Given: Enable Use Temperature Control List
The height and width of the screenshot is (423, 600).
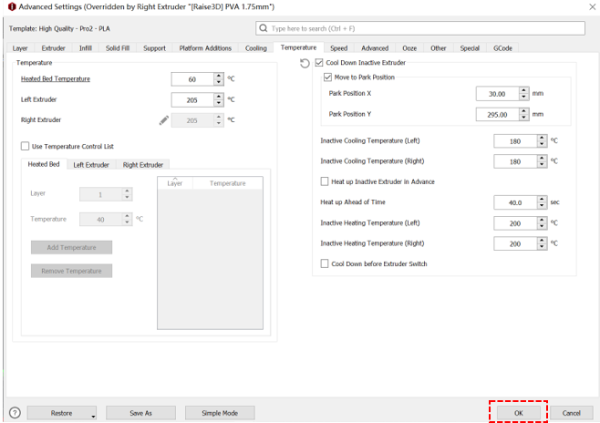Looking at the screenshot, I should click(x=25, y=146).
